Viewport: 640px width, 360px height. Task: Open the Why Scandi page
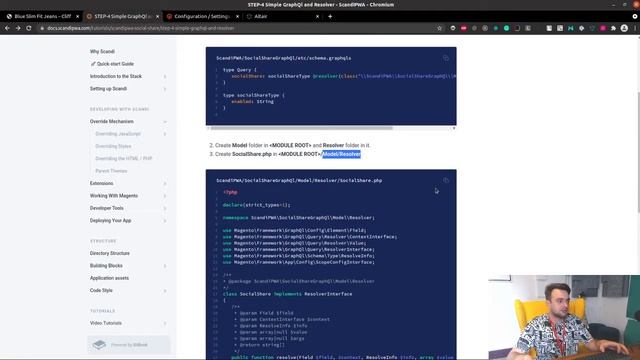[102, 51]
